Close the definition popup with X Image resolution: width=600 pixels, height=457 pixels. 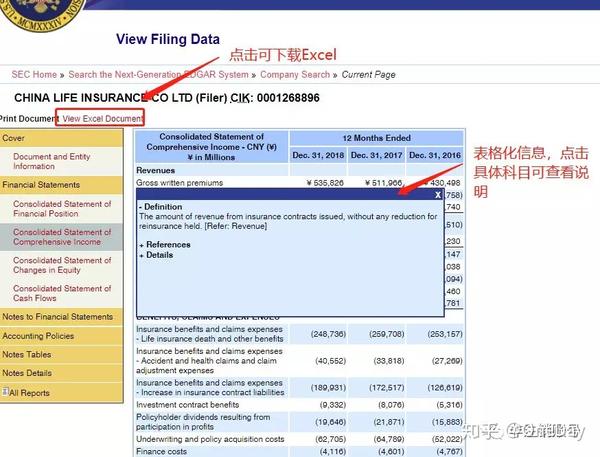[x=438, y=195]
